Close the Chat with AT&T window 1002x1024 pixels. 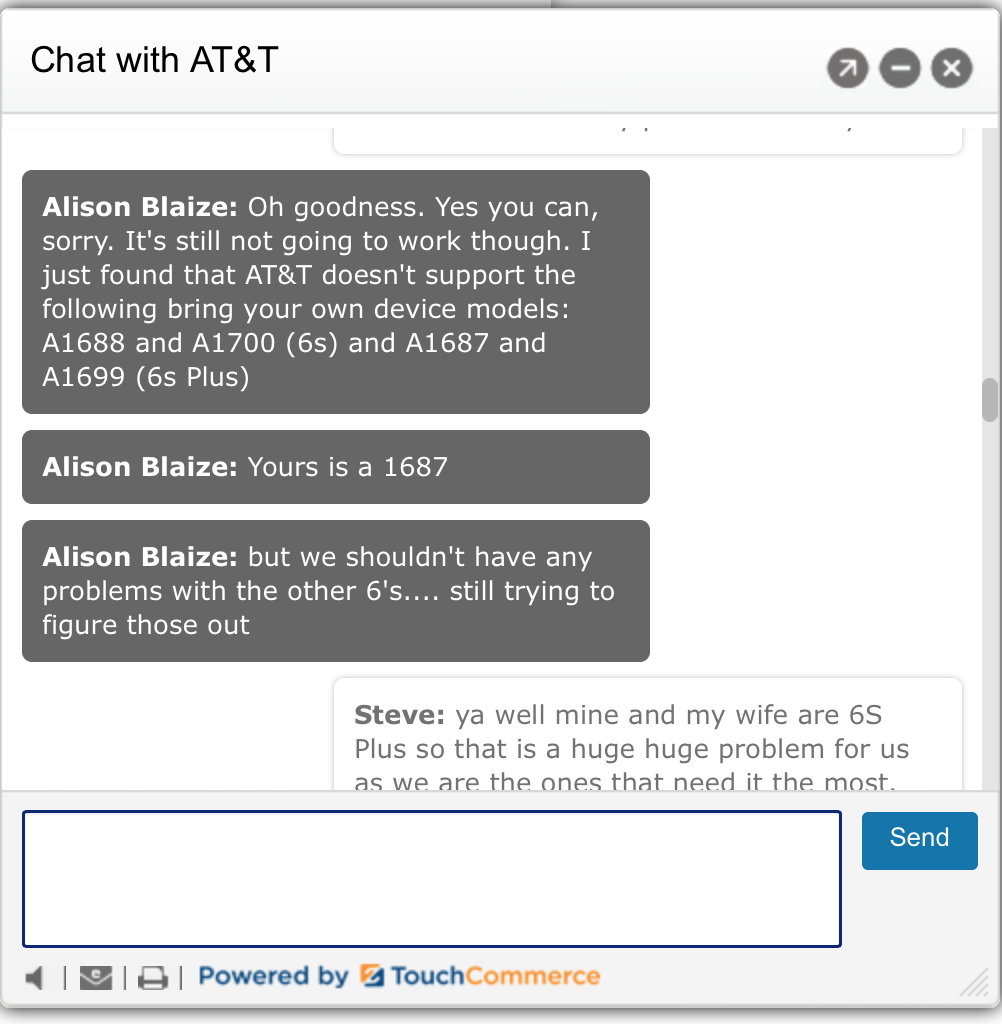click(x=951, y=69)
